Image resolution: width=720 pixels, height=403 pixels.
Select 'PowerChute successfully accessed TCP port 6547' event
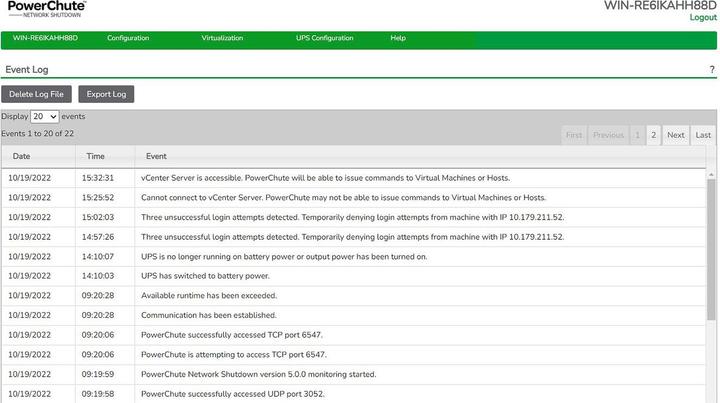[354, 335]
